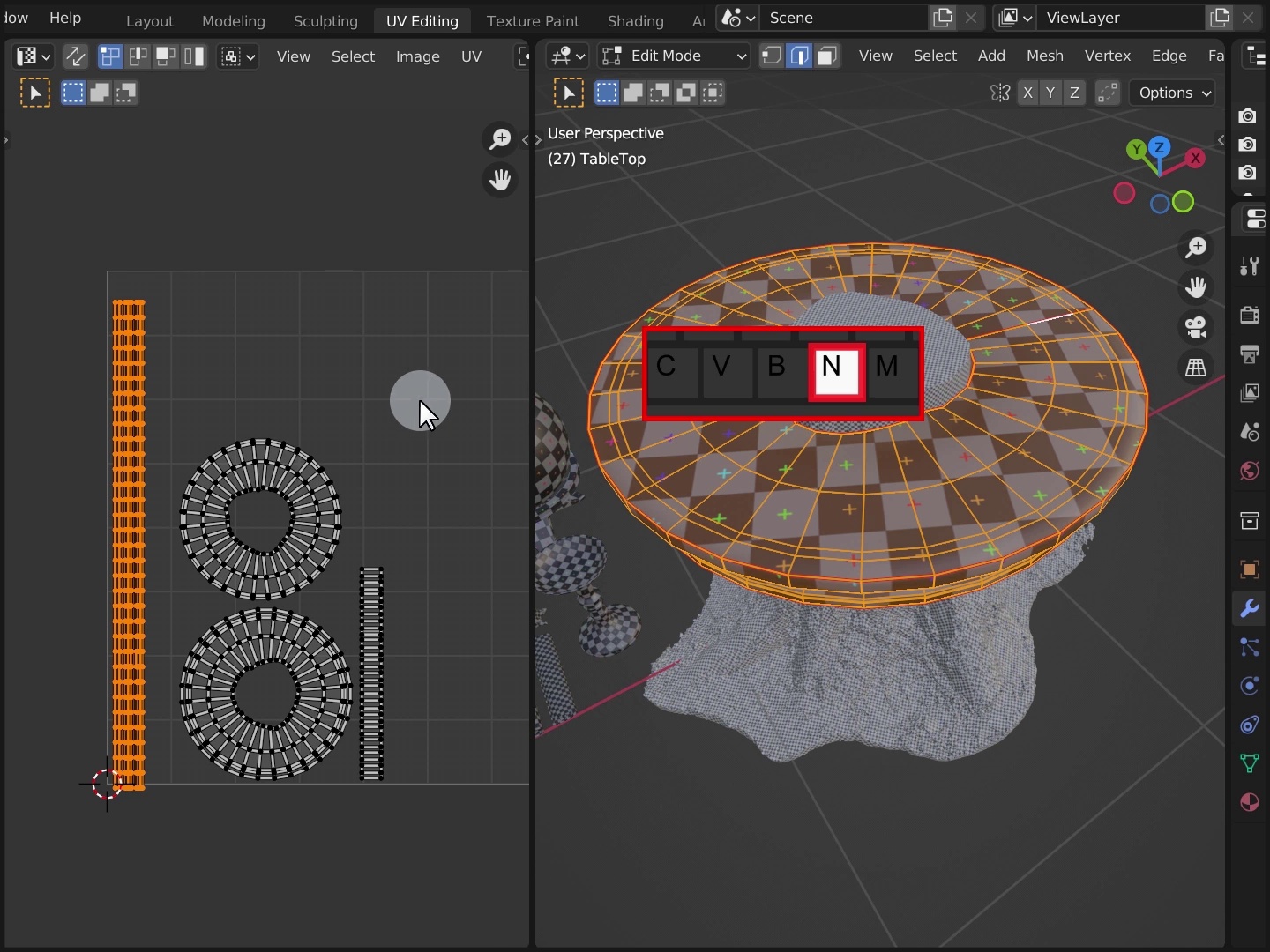
Task: Open the Render properties tab
Action: tap(1250, 315)
